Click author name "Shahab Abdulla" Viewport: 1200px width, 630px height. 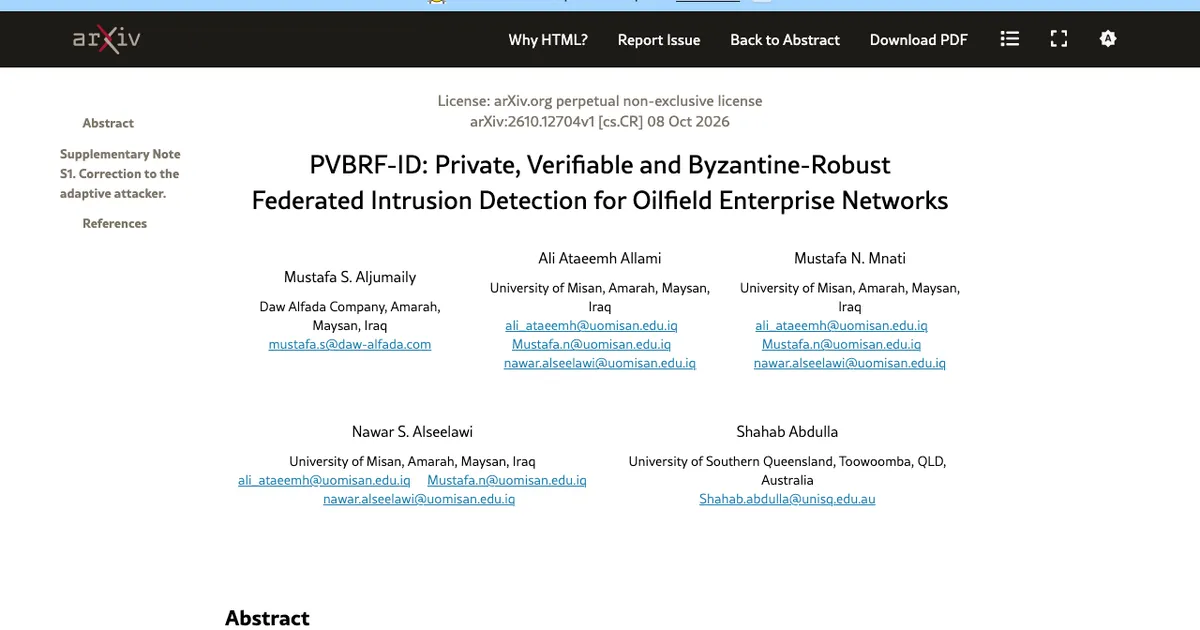point(787,432)
